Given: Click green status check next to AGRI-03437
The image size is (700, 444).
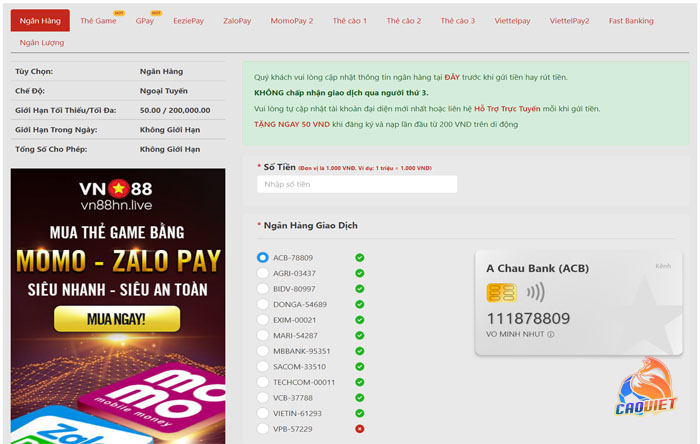Looking at the screenshot, I should [359, 273].
